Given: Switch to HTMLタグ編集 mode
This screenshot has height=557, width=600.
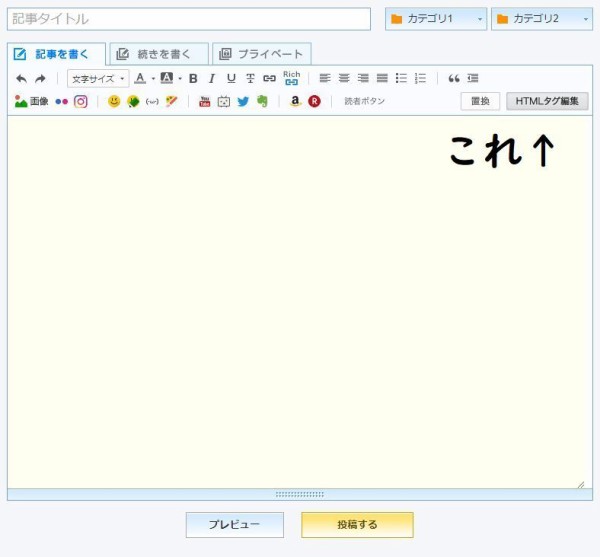Looking at the screenshot, I should (x=547, y=101).
